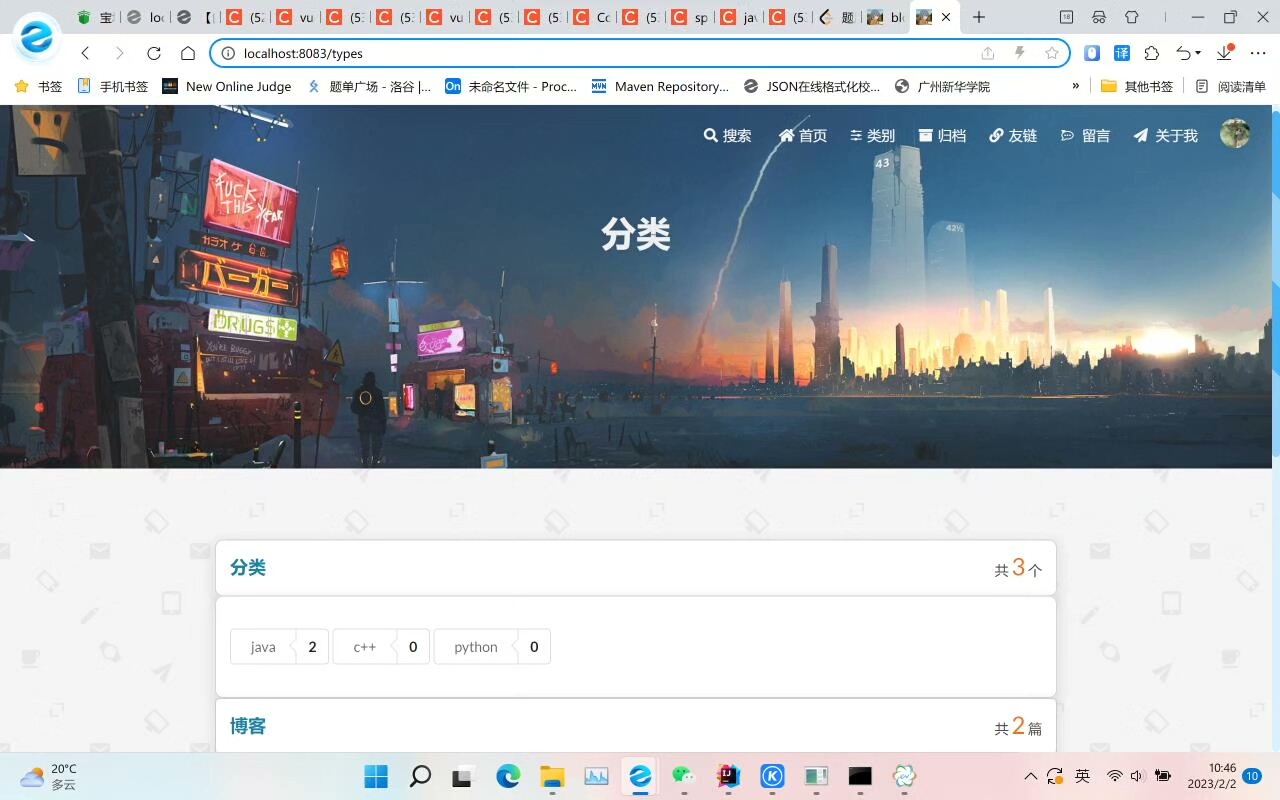Open IntelliJ IDEA from taskbar
The width and height of the screenshot is (1280, 800).
coord(728,776)
